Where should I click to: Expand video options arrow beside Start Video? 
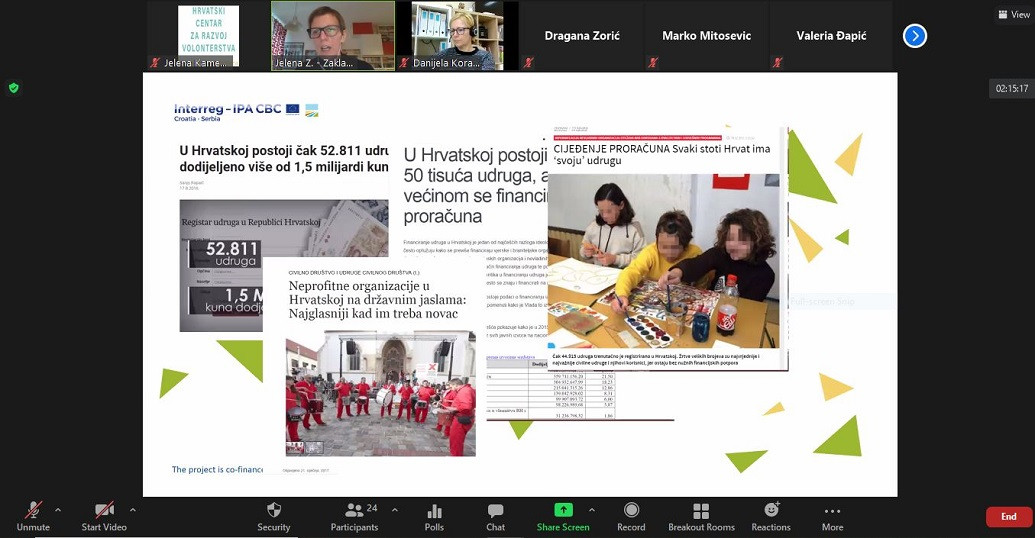tap(132, 510)
